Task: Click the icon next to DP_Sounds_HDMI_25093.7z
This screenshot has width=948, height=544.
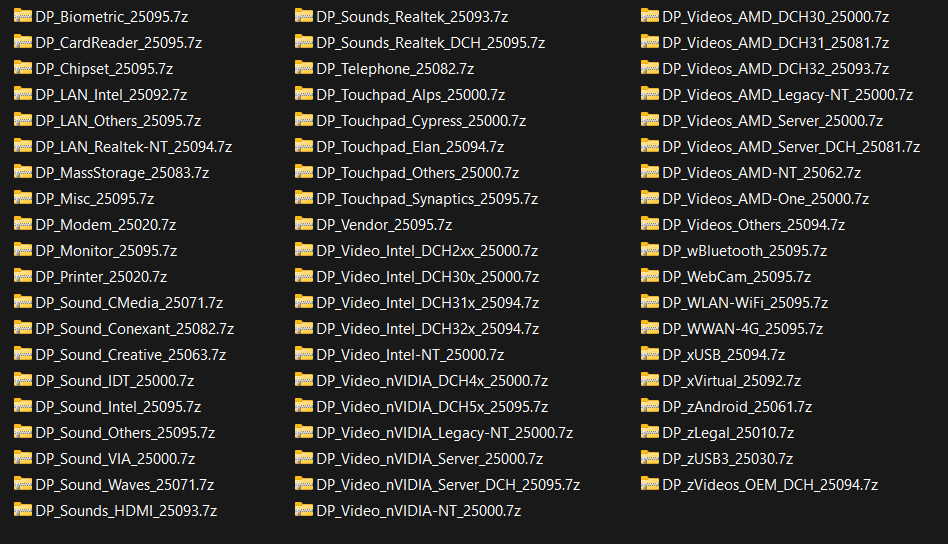Action: tap(22, 510)
